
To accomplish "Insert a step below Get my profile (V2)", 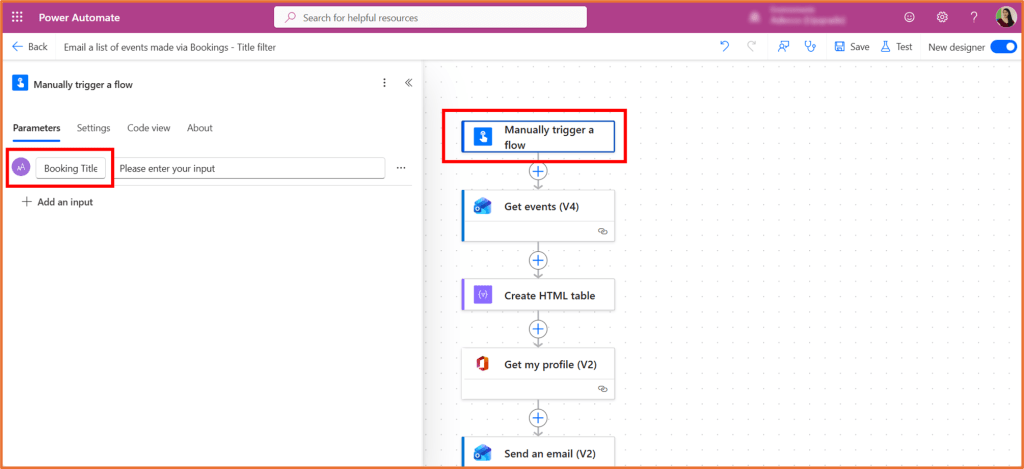I will pyautogui.click(x=538, y=417).
